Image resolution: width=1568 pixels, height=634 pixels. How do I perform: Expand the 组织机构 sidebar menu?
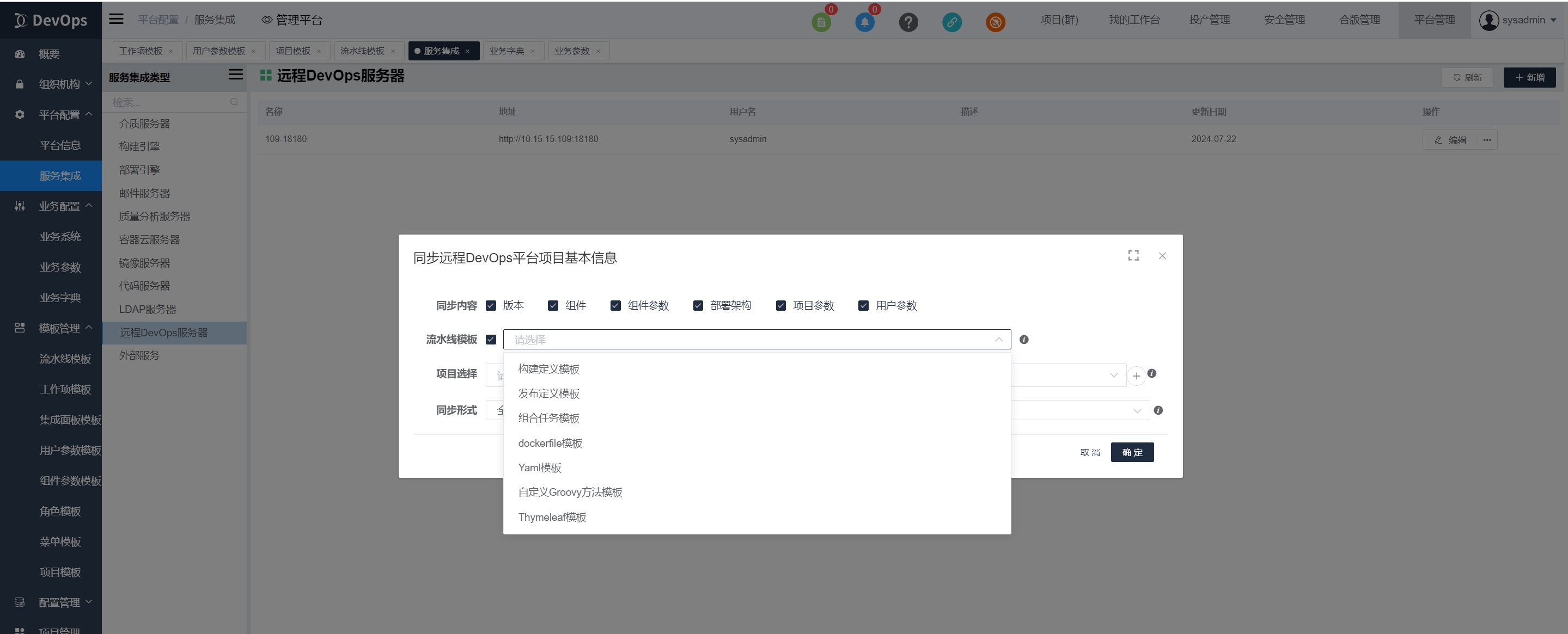(x=60, y=84)
